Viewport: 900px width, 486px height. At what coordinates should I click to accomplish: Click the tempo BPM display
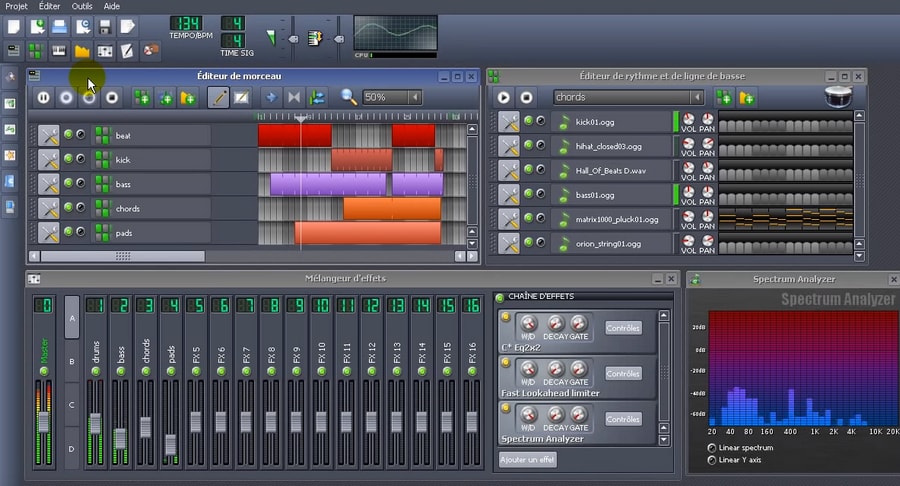coord(186,24)
